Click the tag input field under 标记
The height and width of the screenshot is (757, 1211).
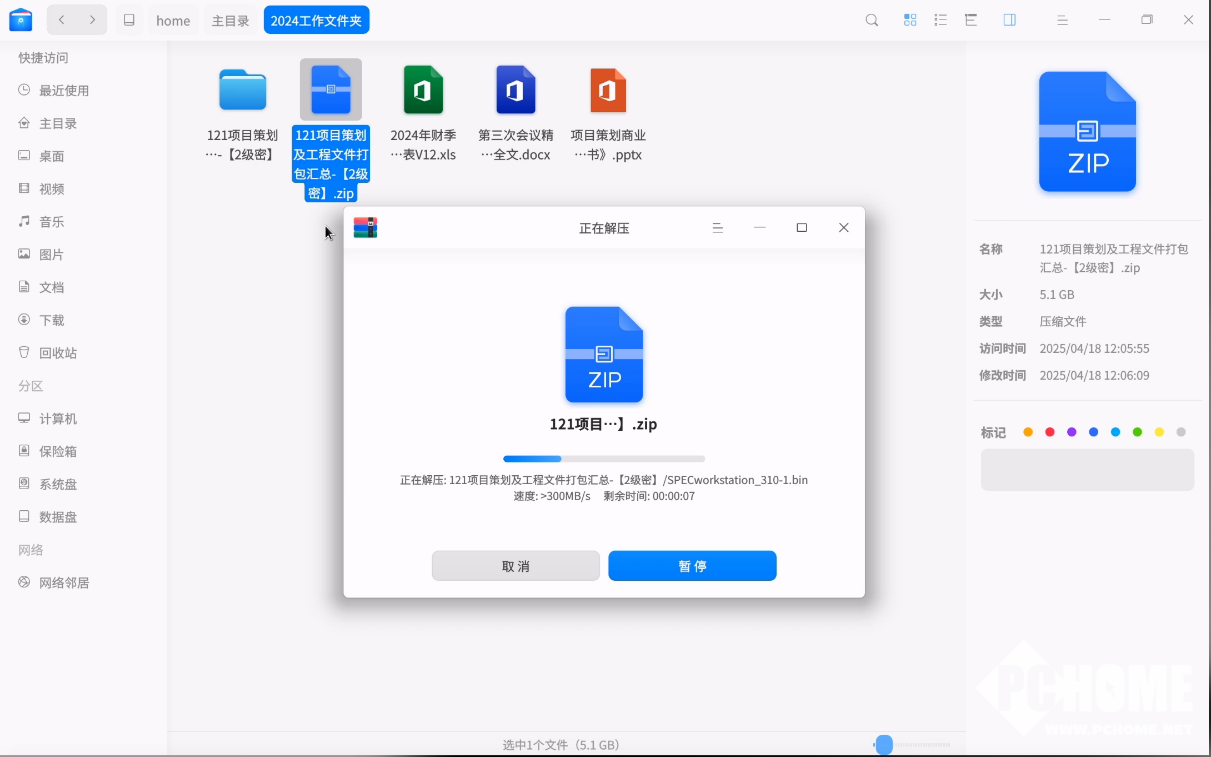point(1087,470)
